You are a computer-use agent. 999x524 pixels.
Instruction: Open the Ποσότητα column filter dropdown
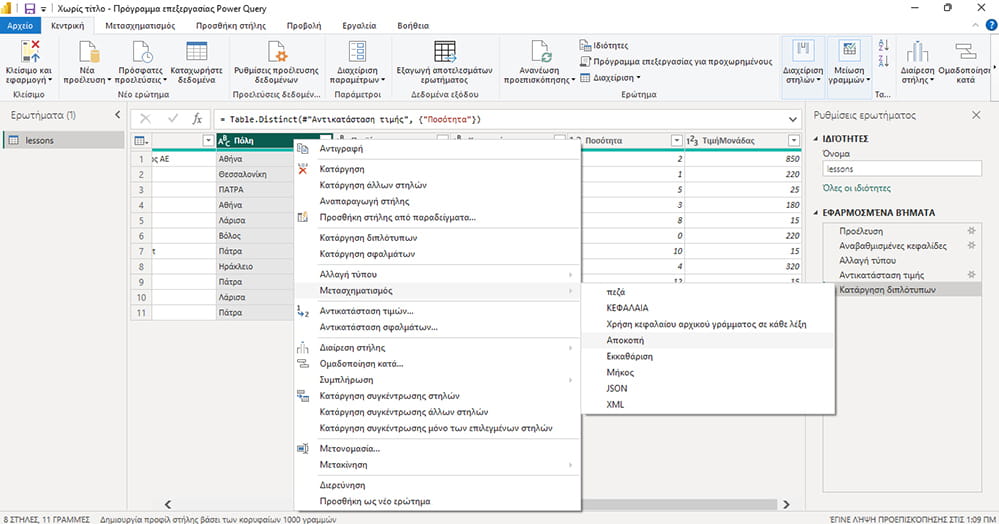[x=677, y=140]
